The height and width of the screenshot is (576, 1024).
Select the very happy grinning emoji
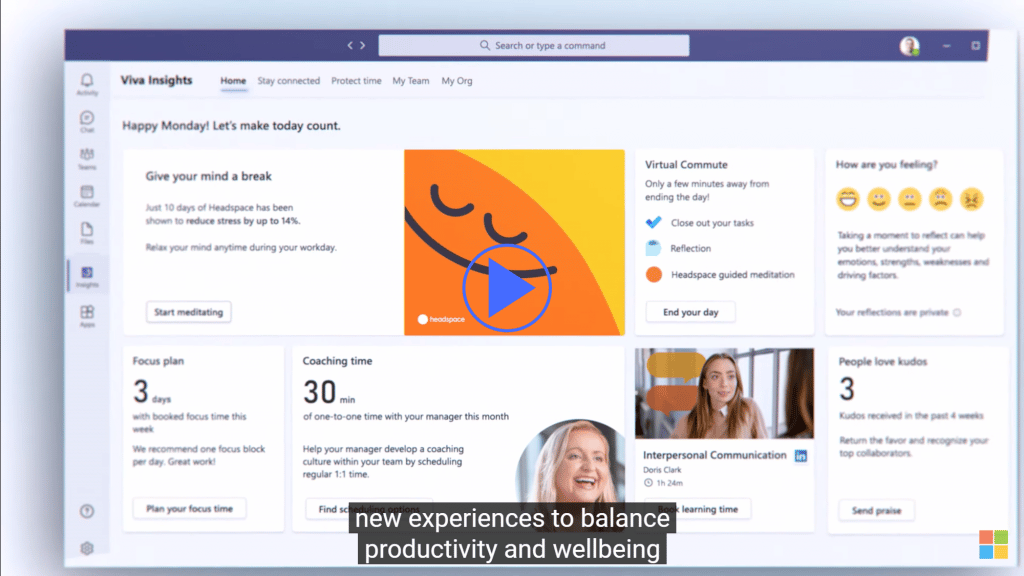(x=848, y=199)
